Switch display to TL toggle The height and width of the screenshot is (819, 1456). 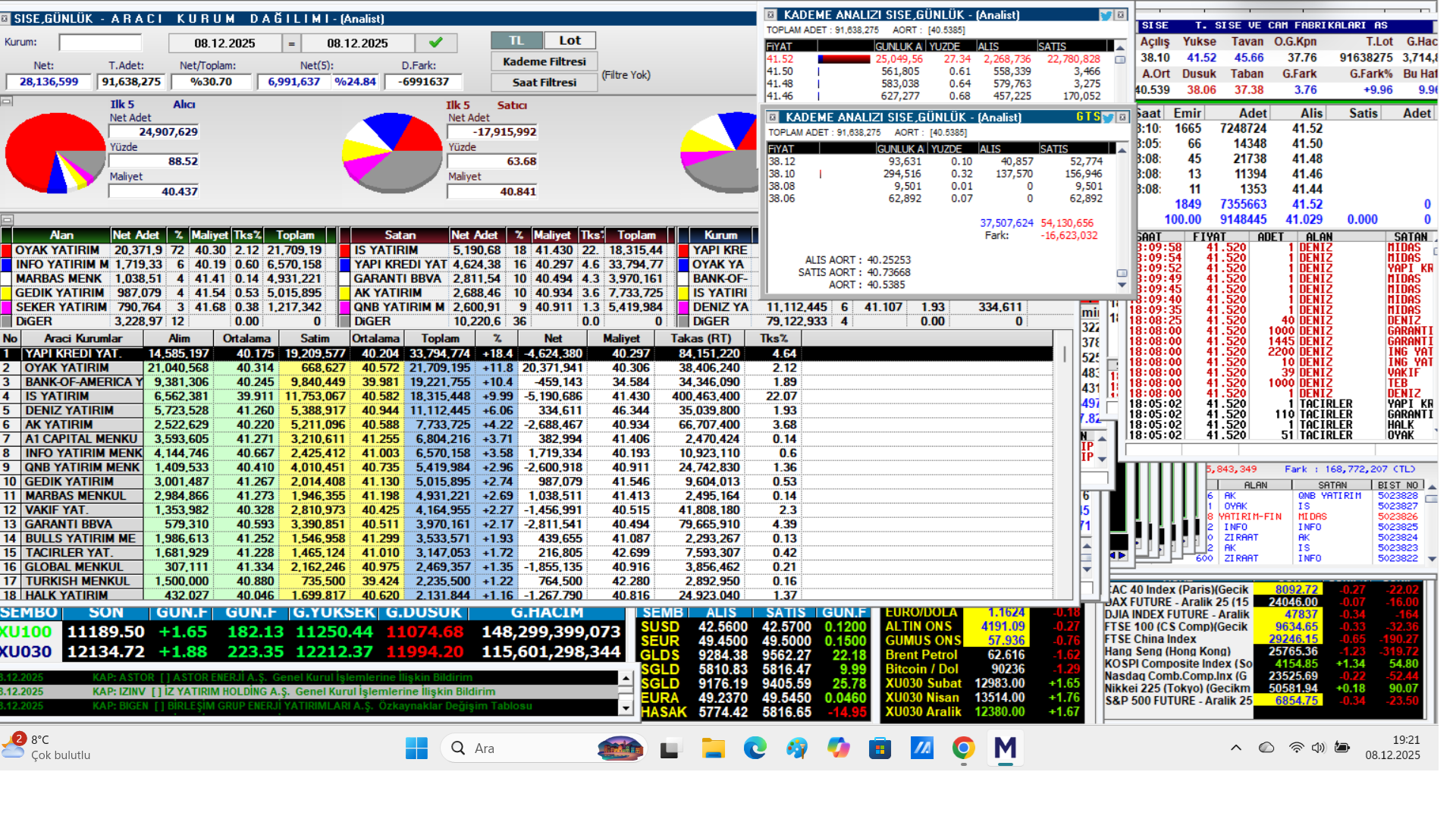pos(516,41)
